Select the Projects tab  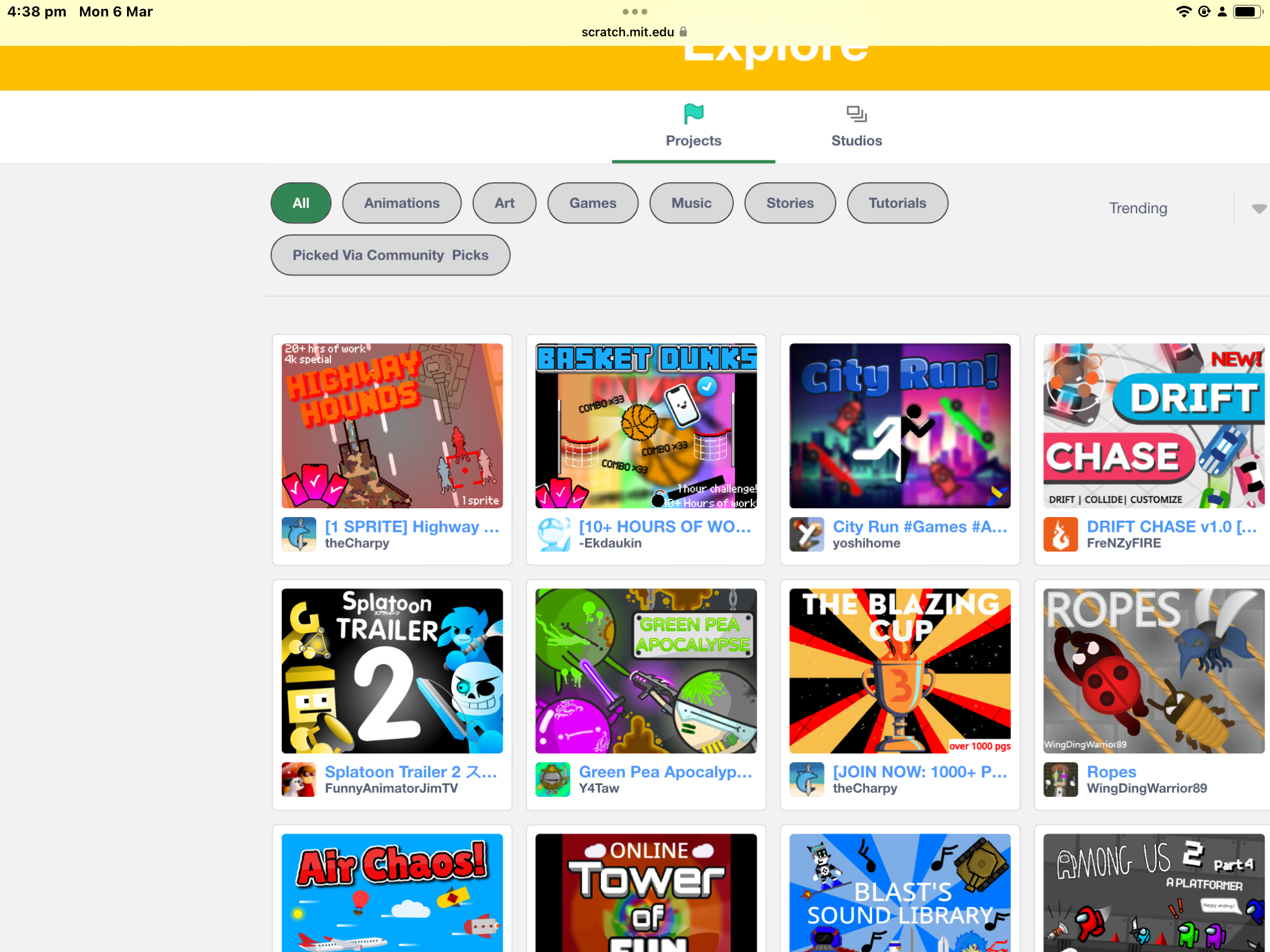point(693,140)
